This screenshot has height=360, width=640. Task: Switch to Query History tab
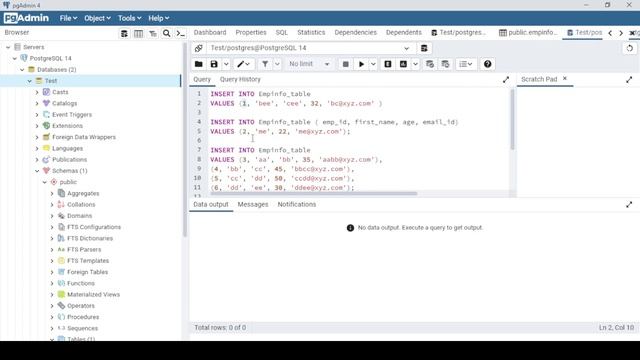click(240, 80)
